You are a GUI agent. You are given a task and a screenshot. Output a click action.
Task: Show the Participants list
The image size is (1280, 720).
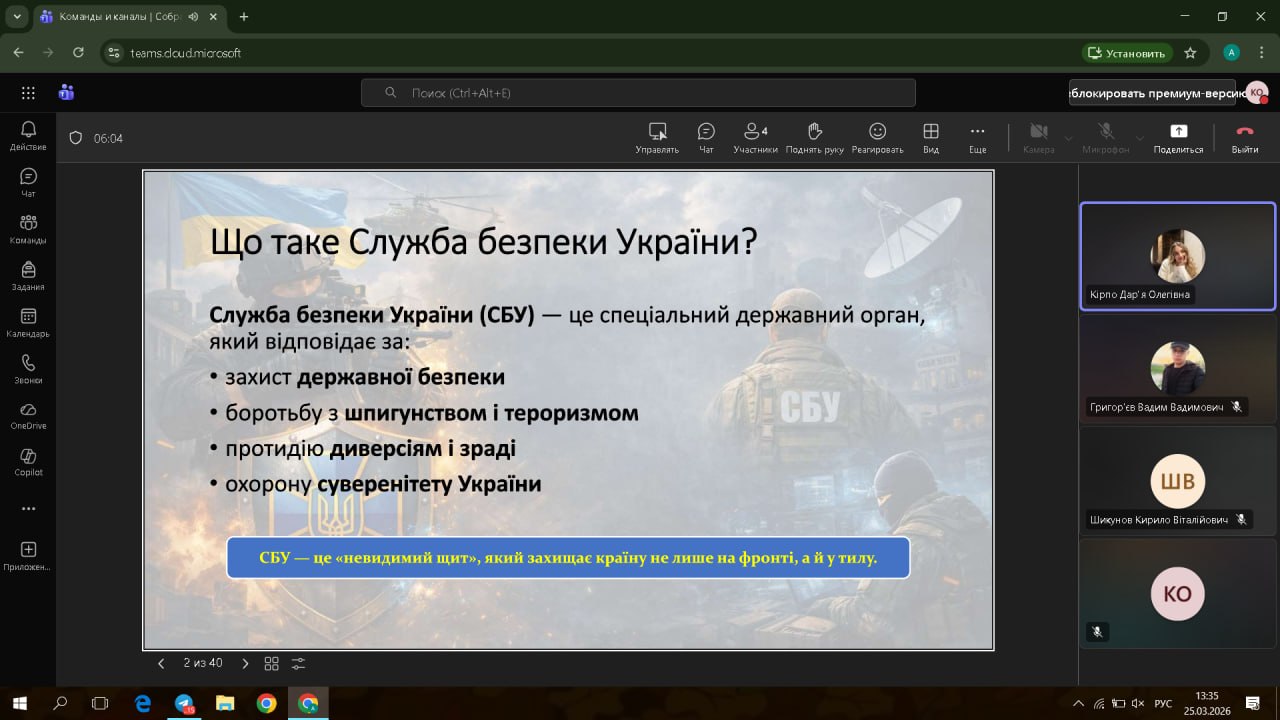[755, 137]
